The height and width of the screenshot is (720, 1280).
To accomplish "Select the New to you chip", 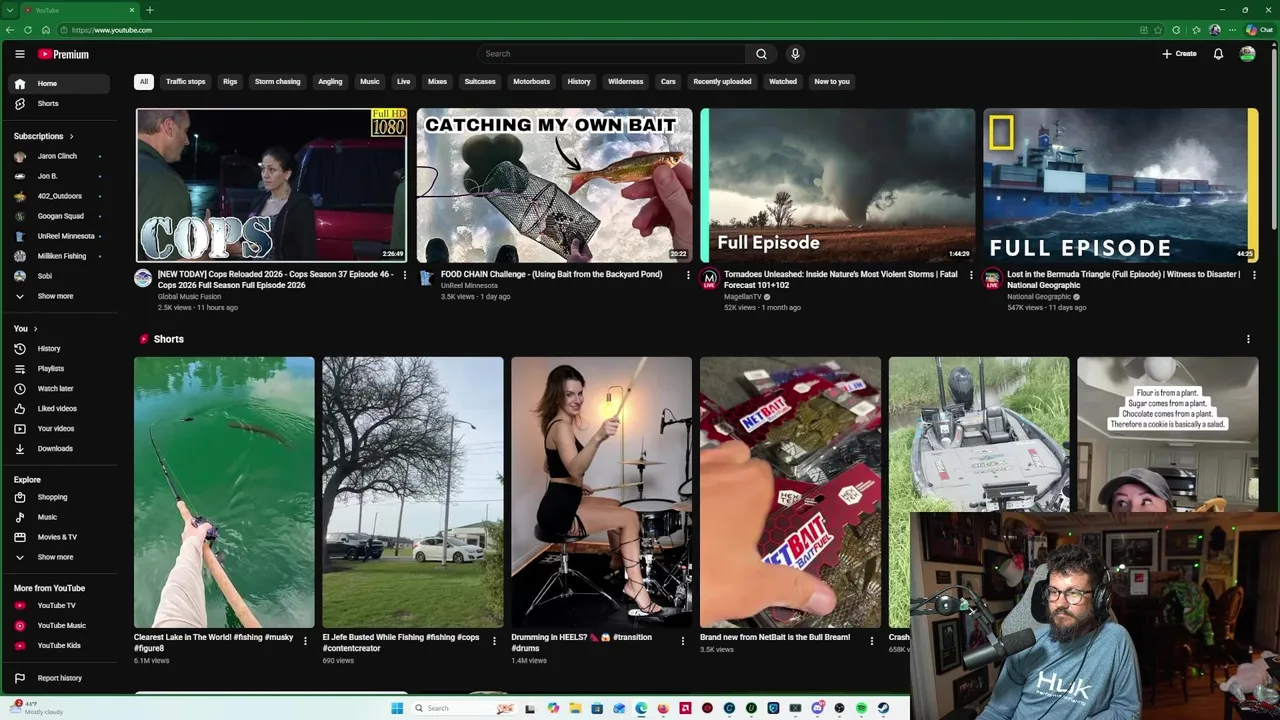I will coord(832,82).
